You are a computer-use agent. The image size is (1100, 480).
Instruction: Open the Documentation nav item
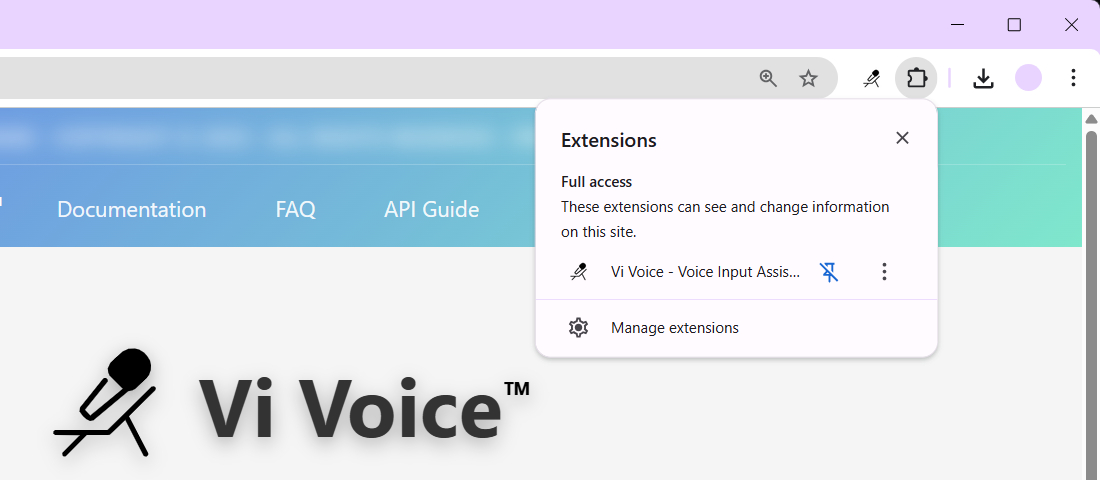pos(131,209)
